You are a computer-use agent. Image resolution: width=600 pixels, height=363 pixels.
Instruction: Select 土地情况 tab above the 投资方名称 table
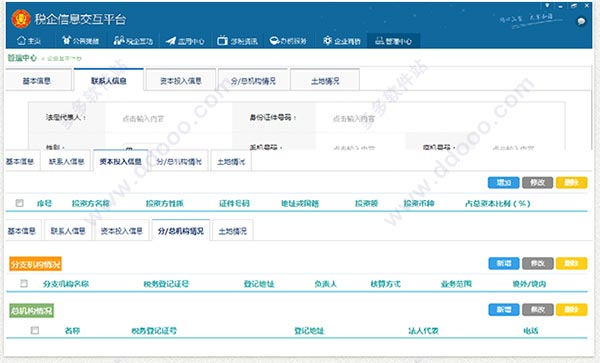tap(231, 161)
